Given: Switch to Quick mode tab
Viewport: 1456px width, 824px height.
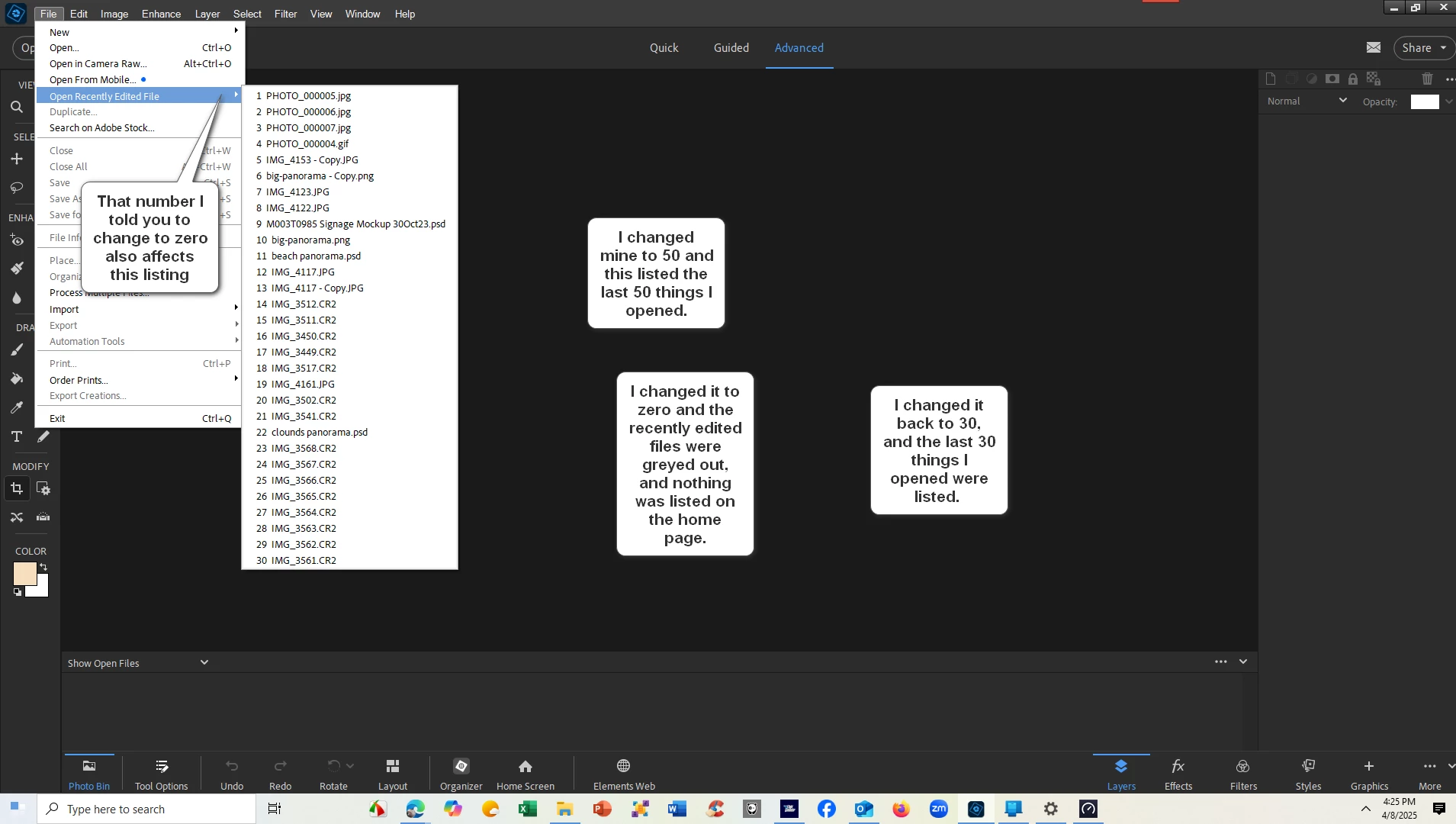Looking at the screenshot, I should [x=664, y=47].
